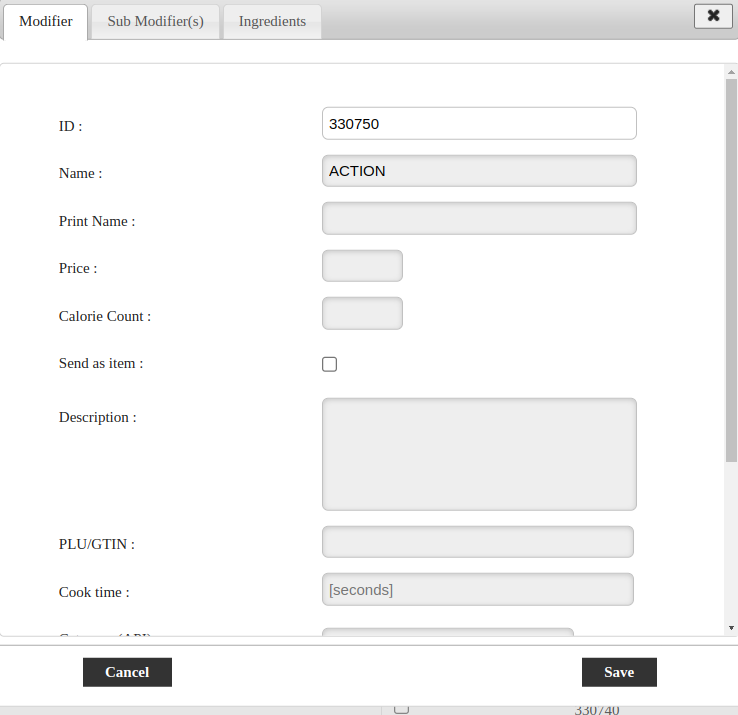Image resolution: width=738 pixels, height=715 pixels.
Task: Enable the Send as item checkbox
Action: point(330,364)
